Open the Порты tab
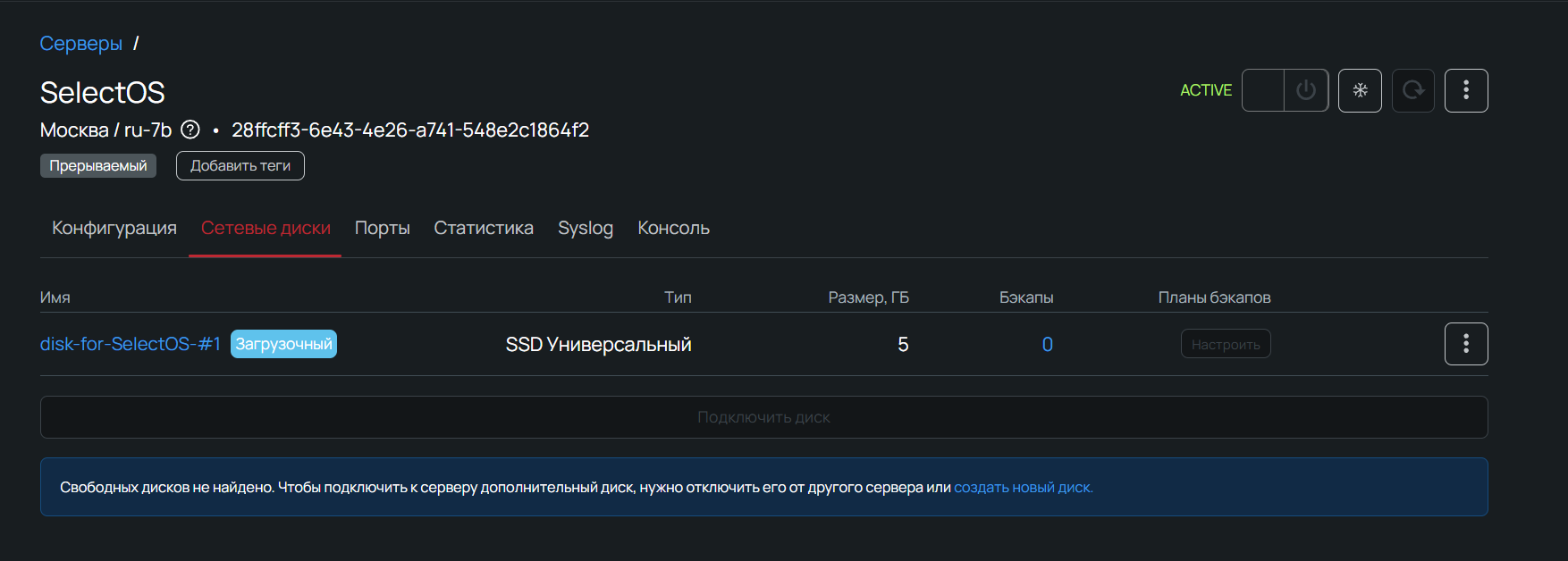This screenshot has height=561, width=1568. [x=382, y=228]
